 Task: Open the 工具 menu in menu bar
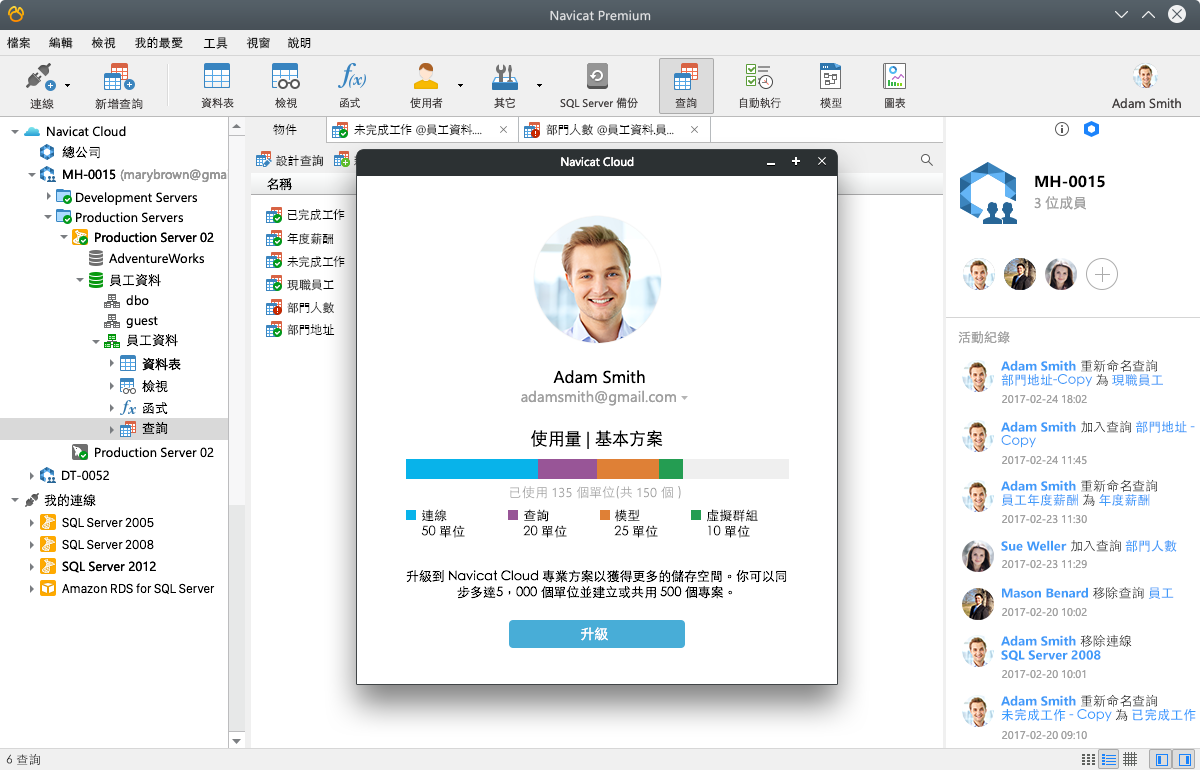tap(215, 43)
